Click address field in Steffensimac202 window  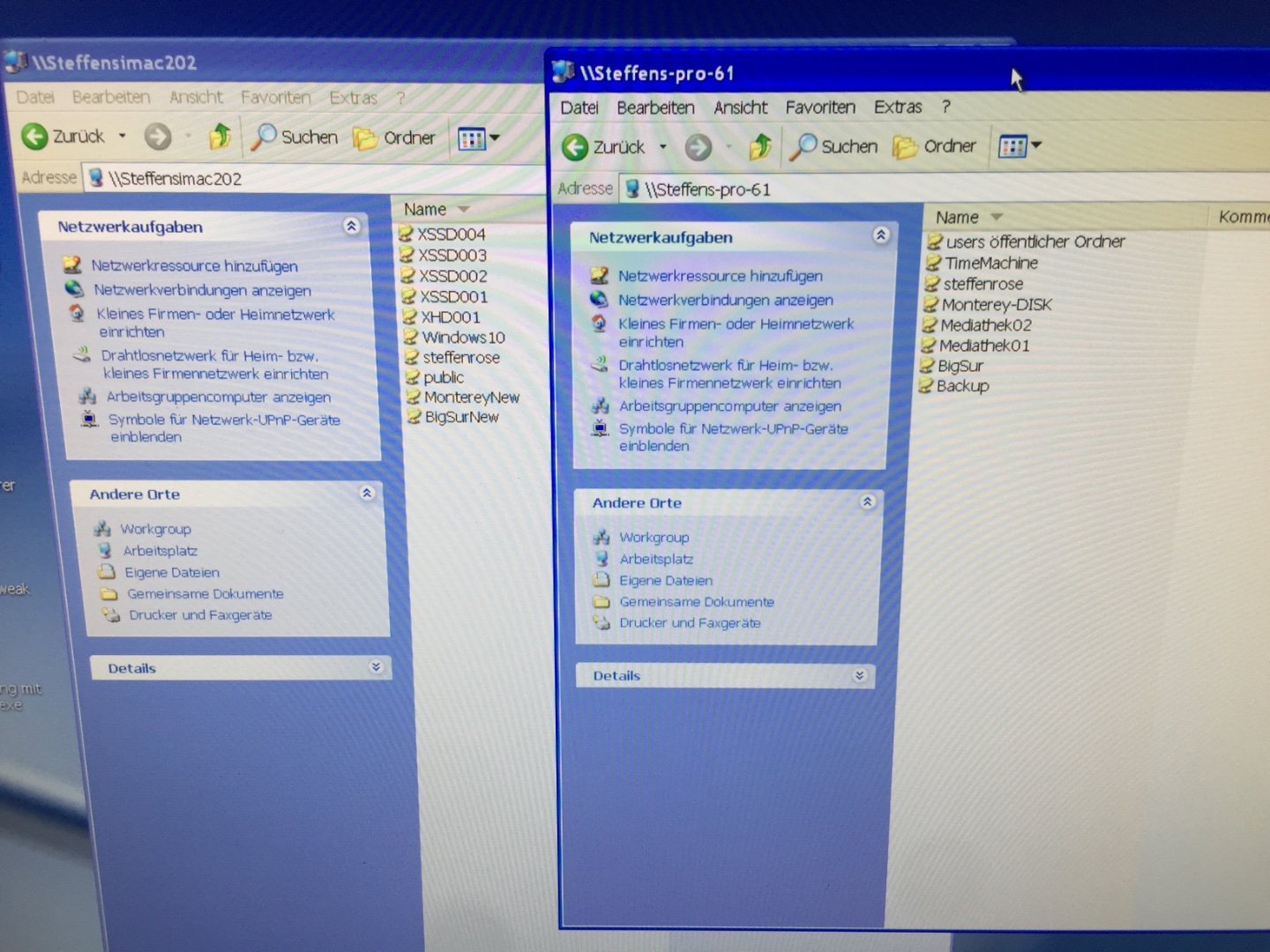[x=316, y=179]
